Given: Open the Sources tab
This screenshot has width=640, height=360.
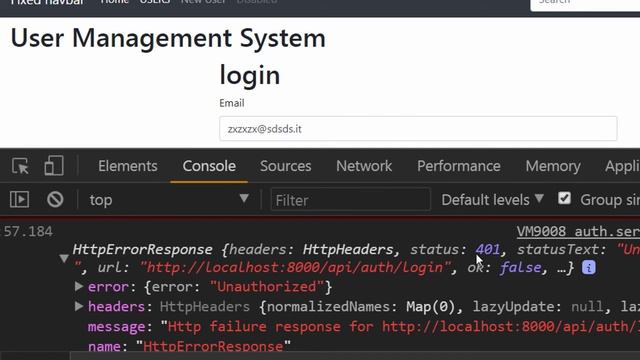Looking at the screenshot, I should tap(285, 166).
